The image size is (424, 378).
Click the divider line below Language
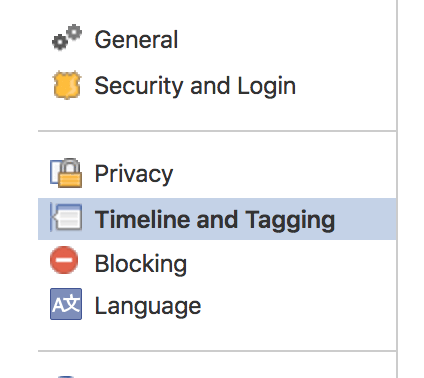tap(217, 351)
